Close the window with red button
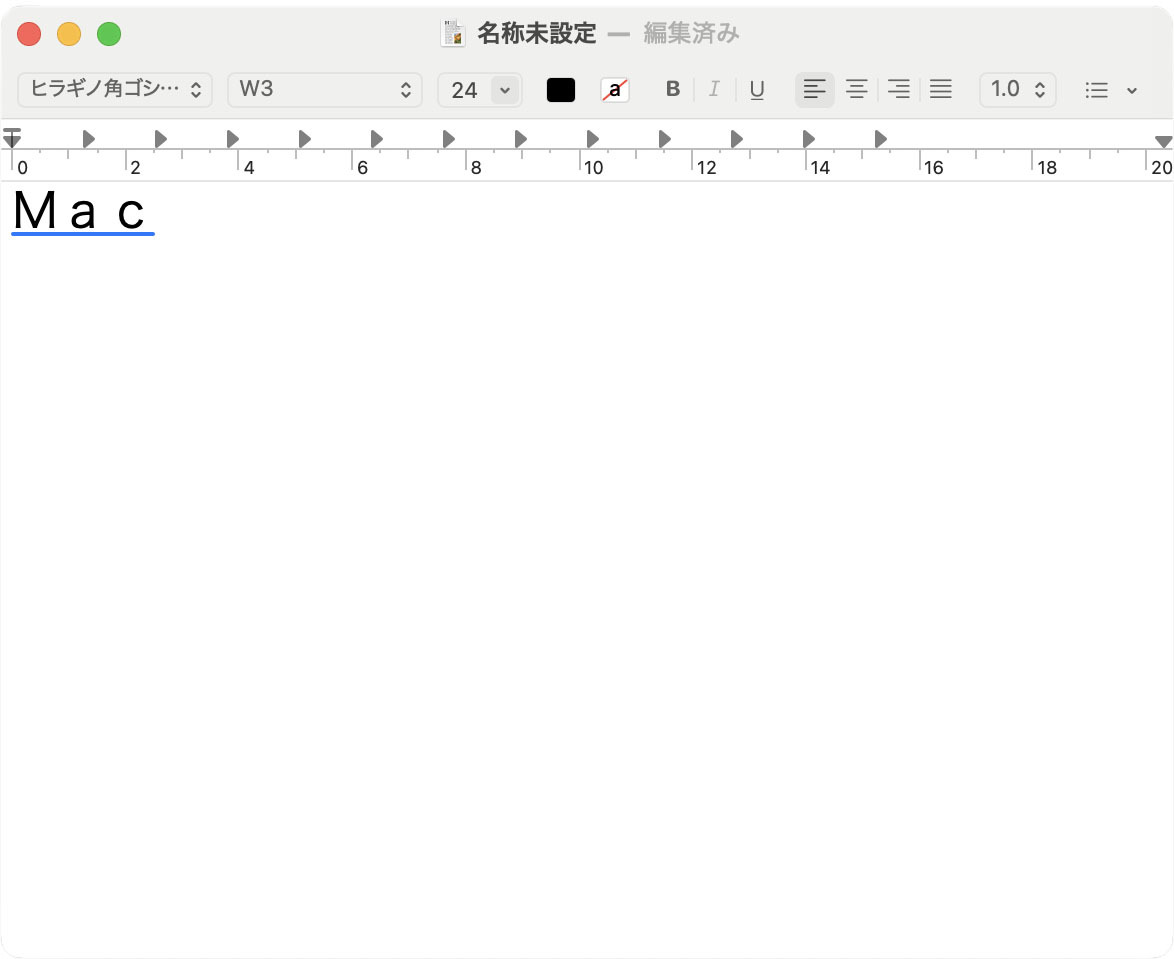This screenshot has height=959, width=1174. pyautogui.click(x=29, y=34)
